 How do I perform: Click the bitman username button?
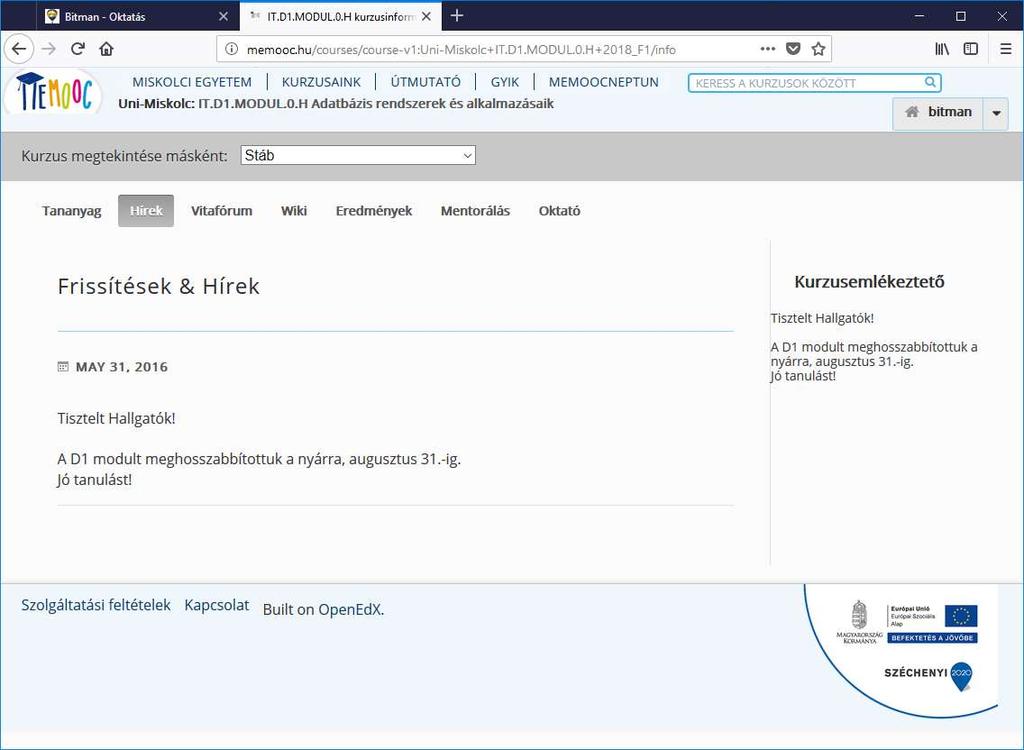tap(938, 113)
